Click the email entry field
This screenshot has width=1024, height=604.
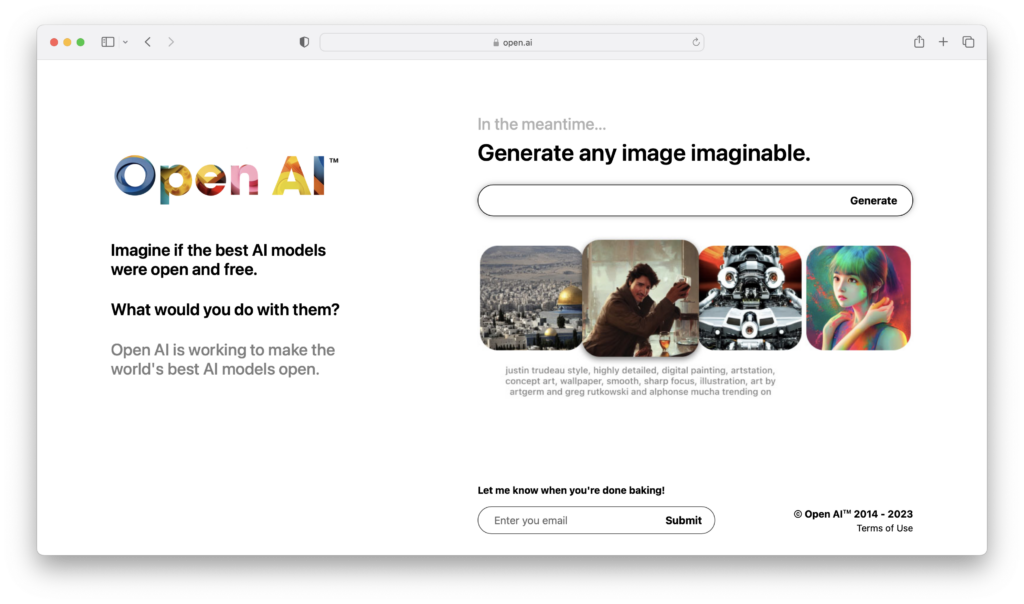[560, 520]
